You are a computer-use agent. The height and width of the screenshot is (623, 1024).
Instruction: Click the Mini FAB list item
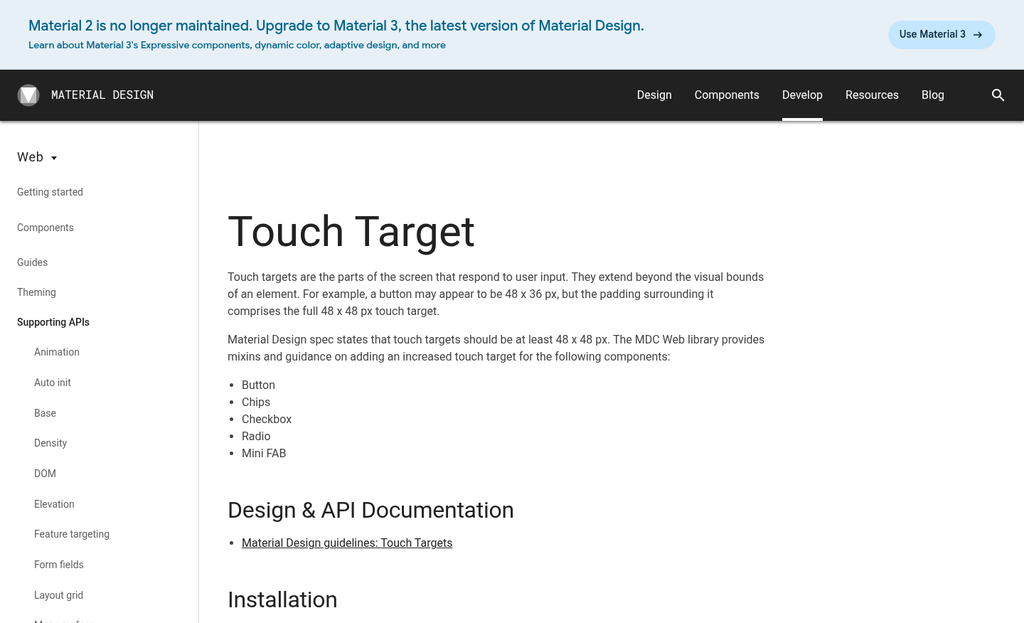point(264,453)
